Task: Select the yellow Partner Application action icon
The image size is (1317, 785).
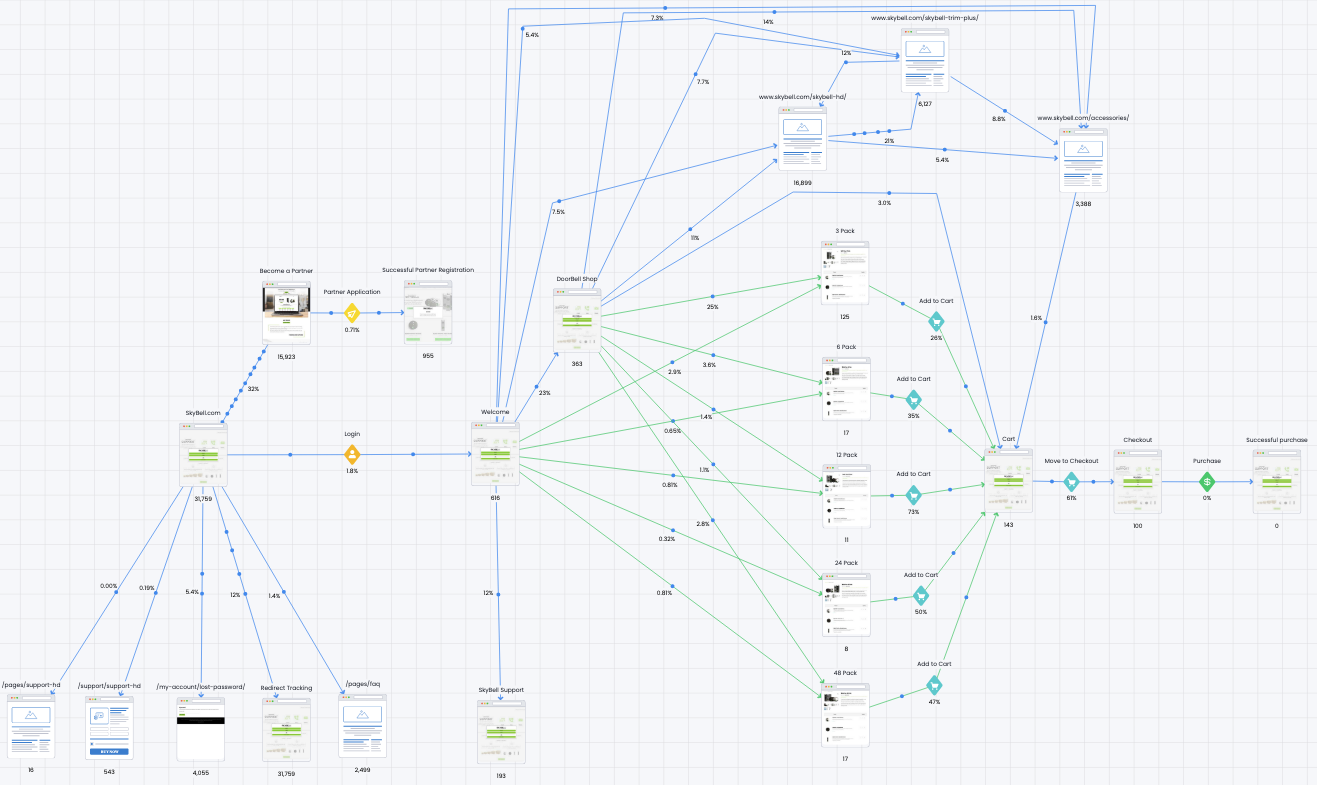Action: (x=351, y=313)
